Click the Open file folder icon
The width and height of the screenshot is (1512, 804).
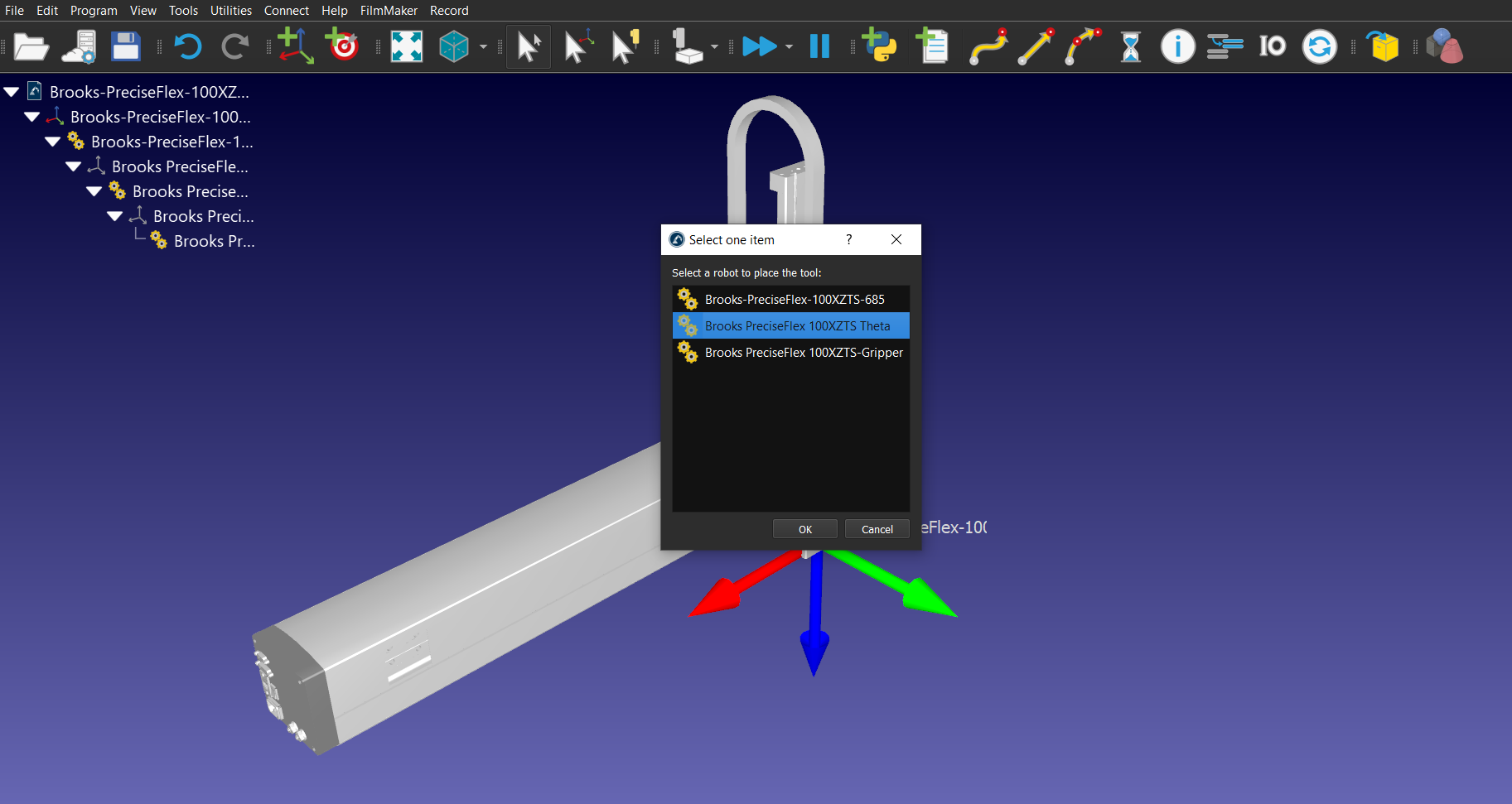click(x=31, y=46)
